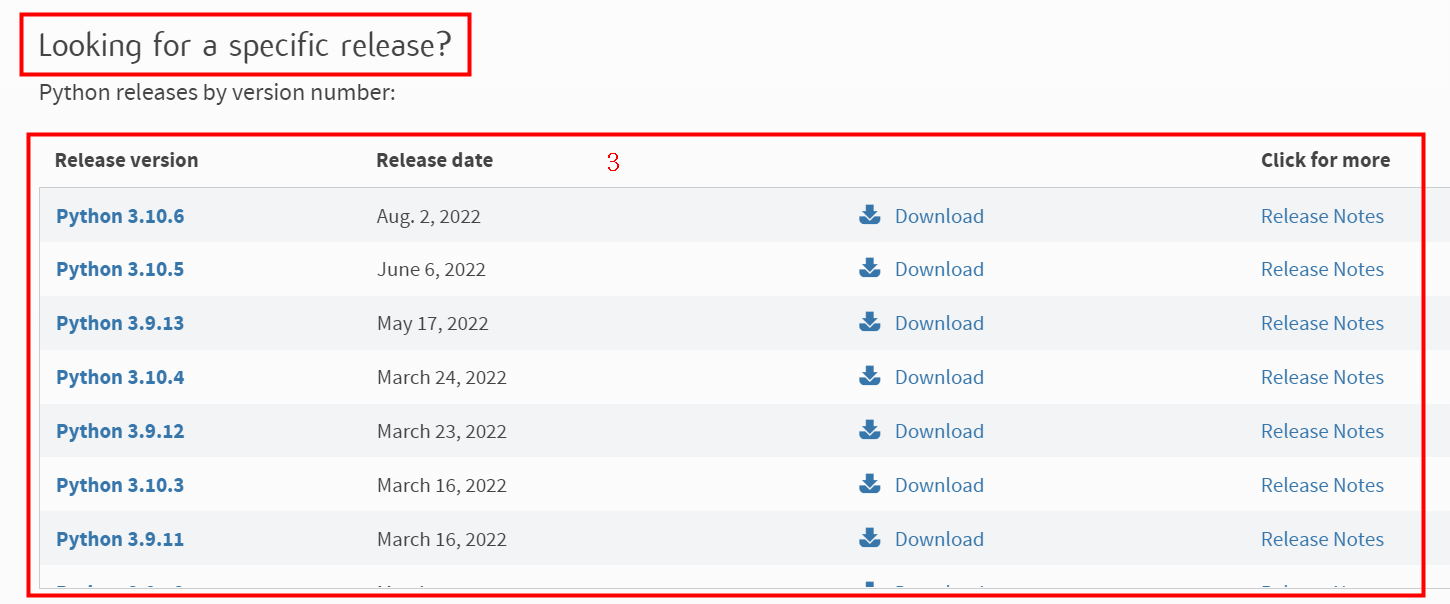This screenshot has height=604, width=1450.
Task: Click the March 24, 2022 release date
Action: 442,378
